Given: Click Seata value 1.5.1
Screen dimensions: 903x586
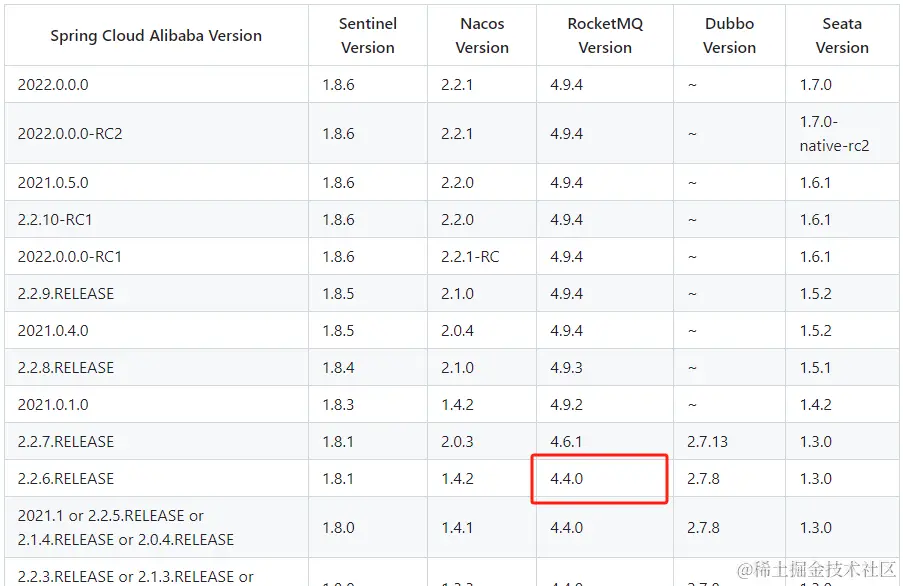Looking at the screenshot, I should [815, 367].
